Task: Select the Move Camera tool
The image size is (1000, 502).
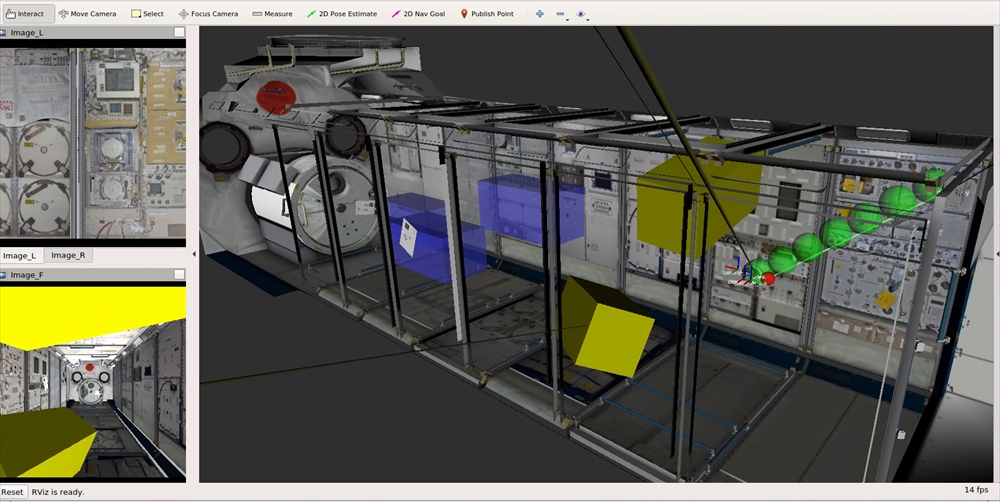Action: pyautogui.click(x=87, y=14)
